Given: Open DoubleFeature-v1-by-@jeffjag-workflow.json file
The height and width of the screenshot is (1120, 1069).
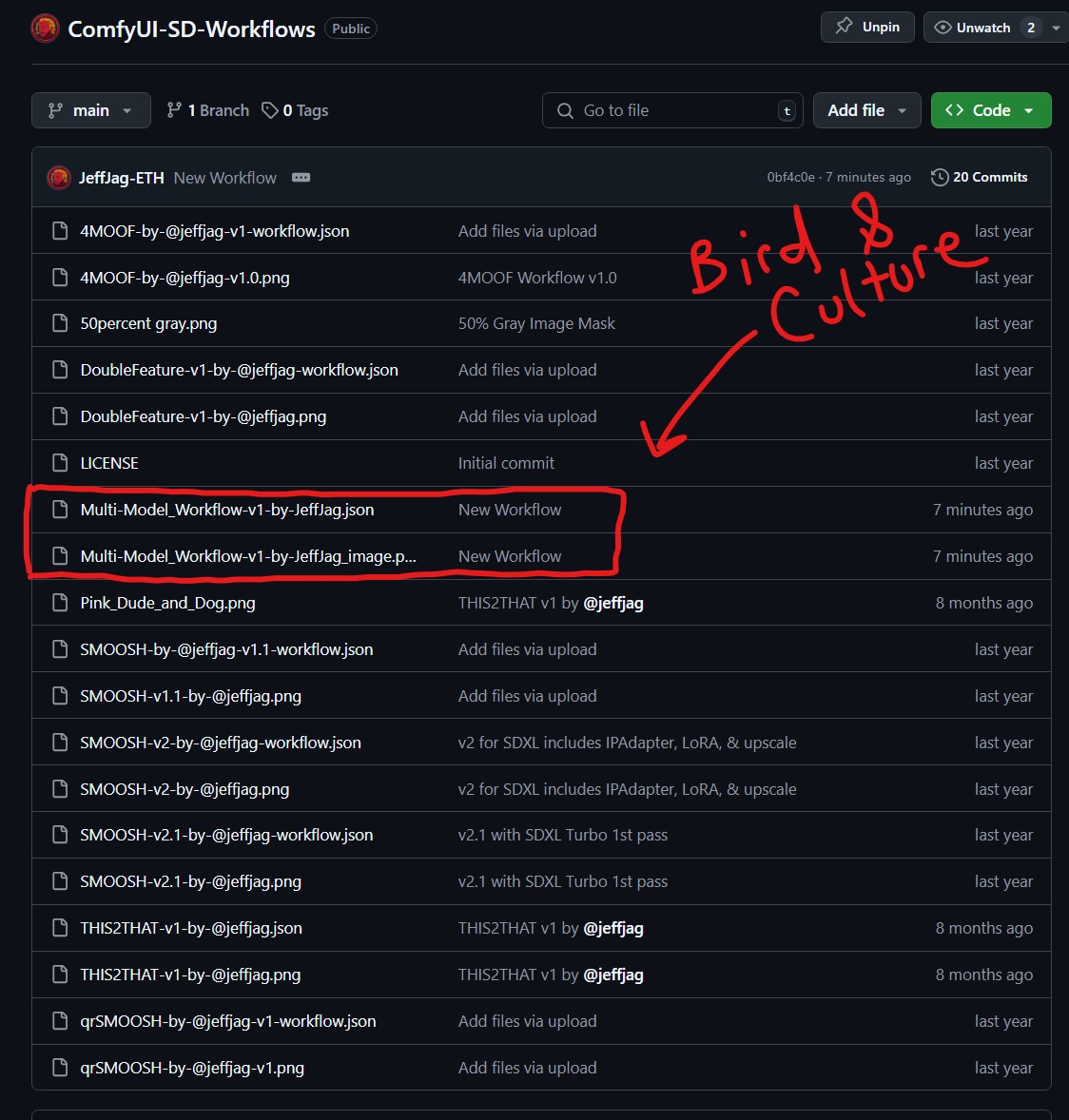Looking at the screenshot, I should click(240, 370).
